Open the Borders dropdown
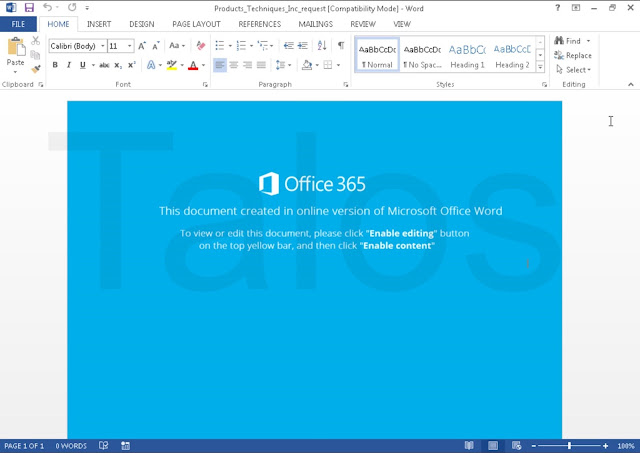Image resolution: width=640 pixels, height=453 pixels. coord(338,65)
